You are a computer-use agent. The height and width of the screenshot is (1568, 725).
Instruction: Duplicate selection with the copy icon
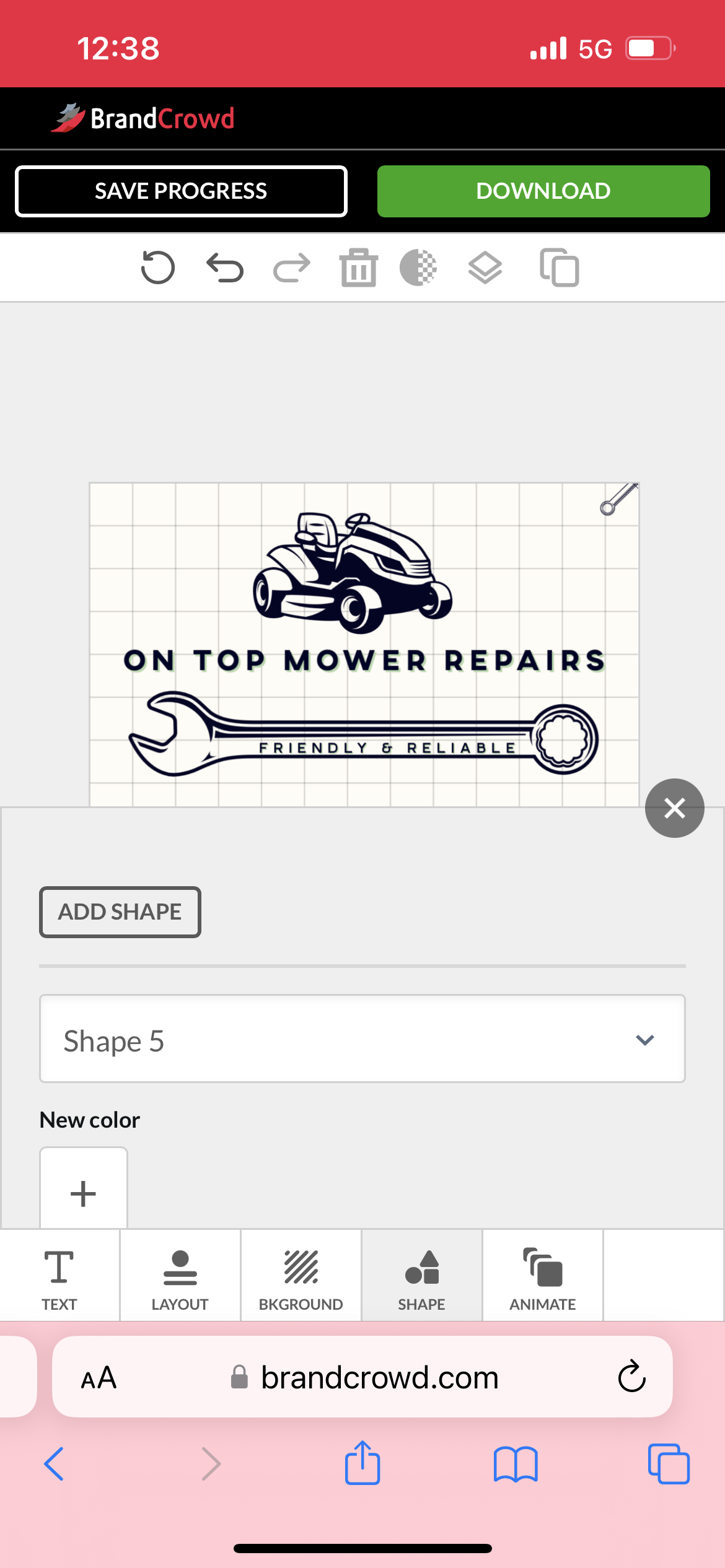click(x=560, y=268)
